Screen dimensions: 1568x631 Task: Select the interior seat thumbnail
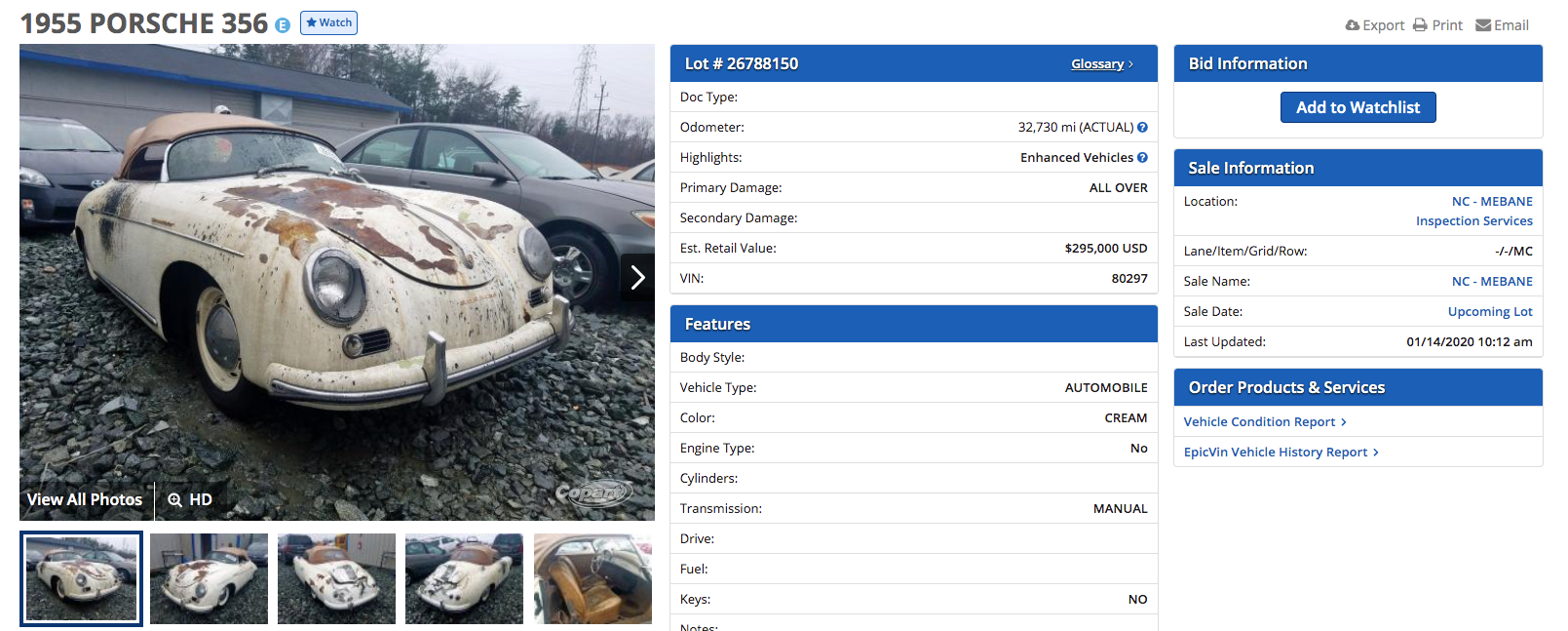(593, 578)
